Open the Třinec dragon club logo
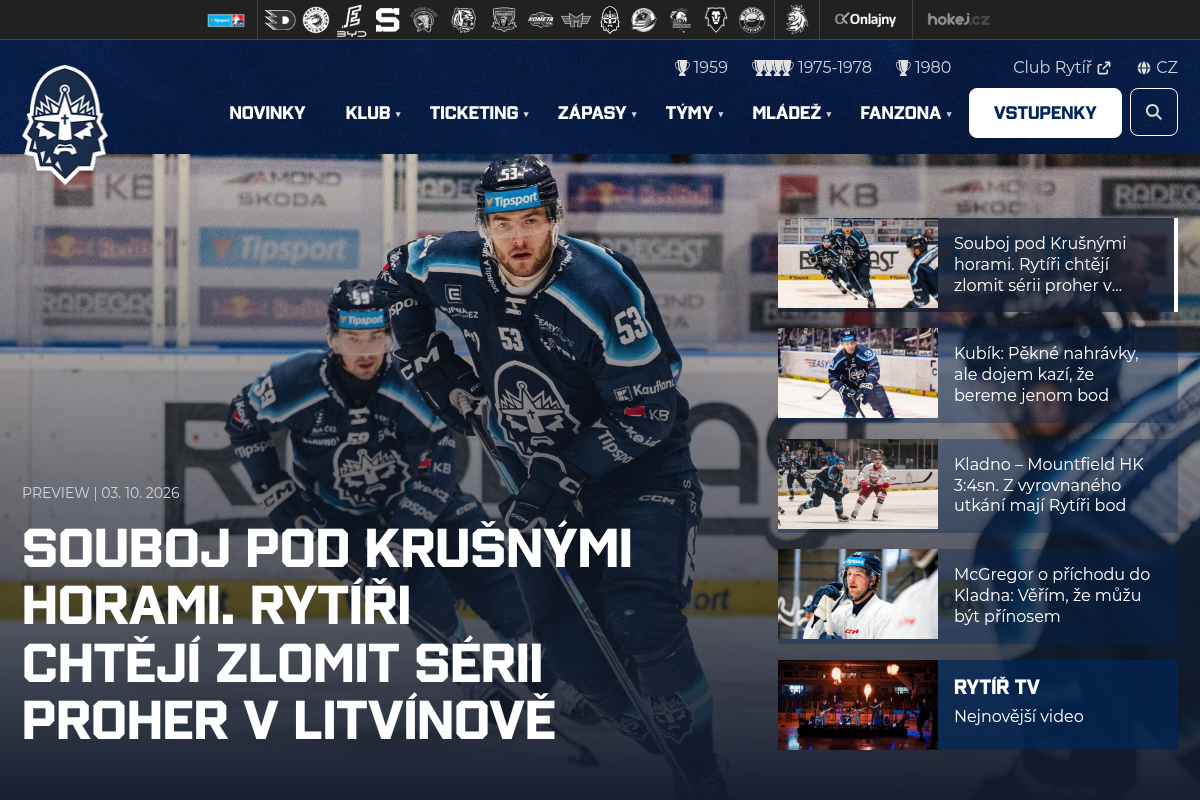Image resolution: width=1200 pixels, height=800 pixels. (x=316, y=19)
